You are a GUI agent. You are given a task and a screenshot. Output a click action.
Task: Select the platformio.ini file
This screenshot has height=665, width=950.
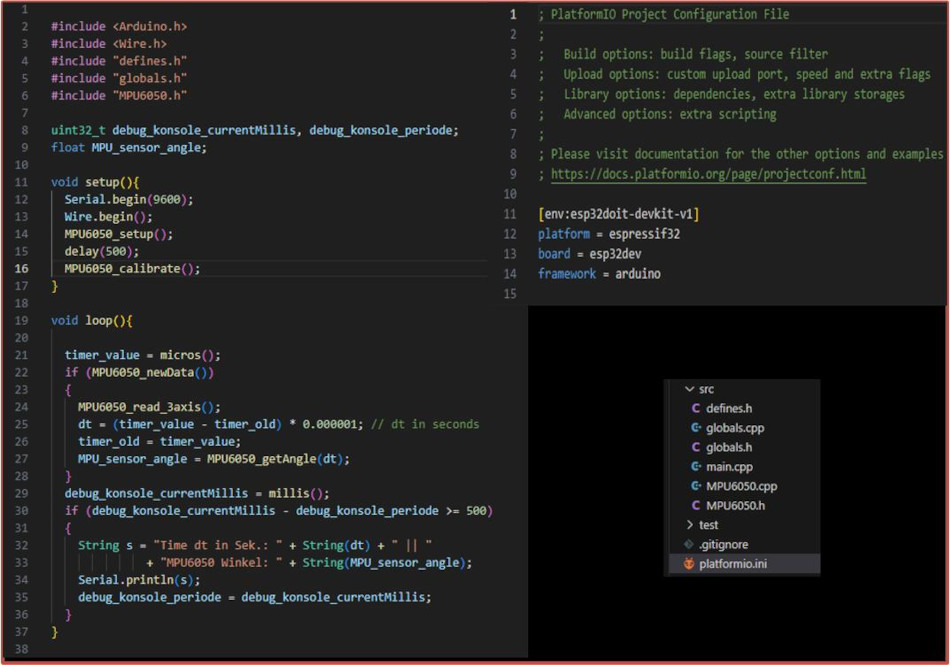click(732, 564)
